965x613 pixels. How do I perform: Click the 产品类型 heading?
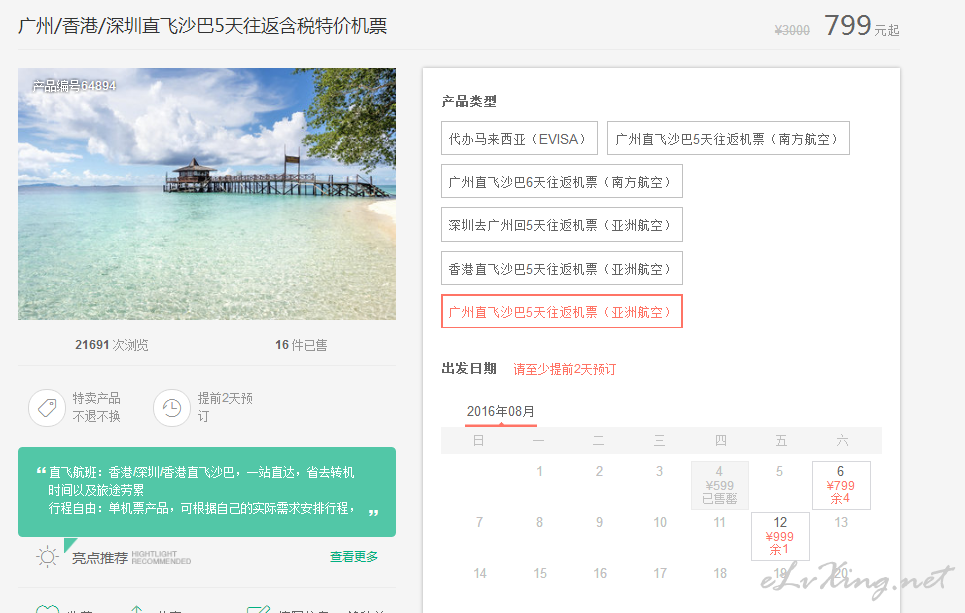click(469, 101)
